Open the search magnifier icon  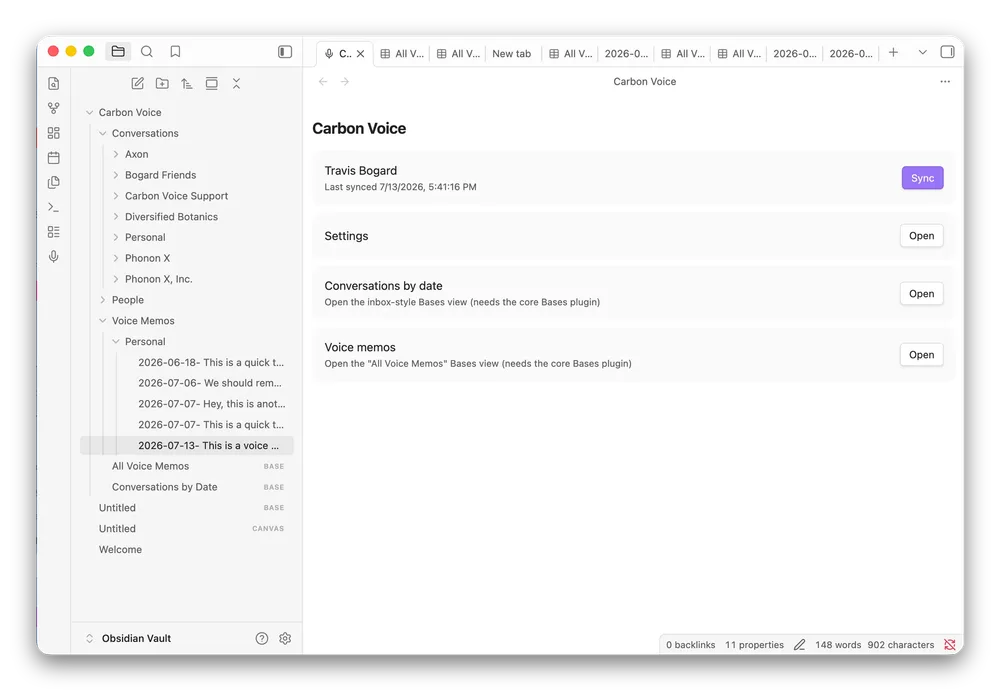tap(147, 52)
